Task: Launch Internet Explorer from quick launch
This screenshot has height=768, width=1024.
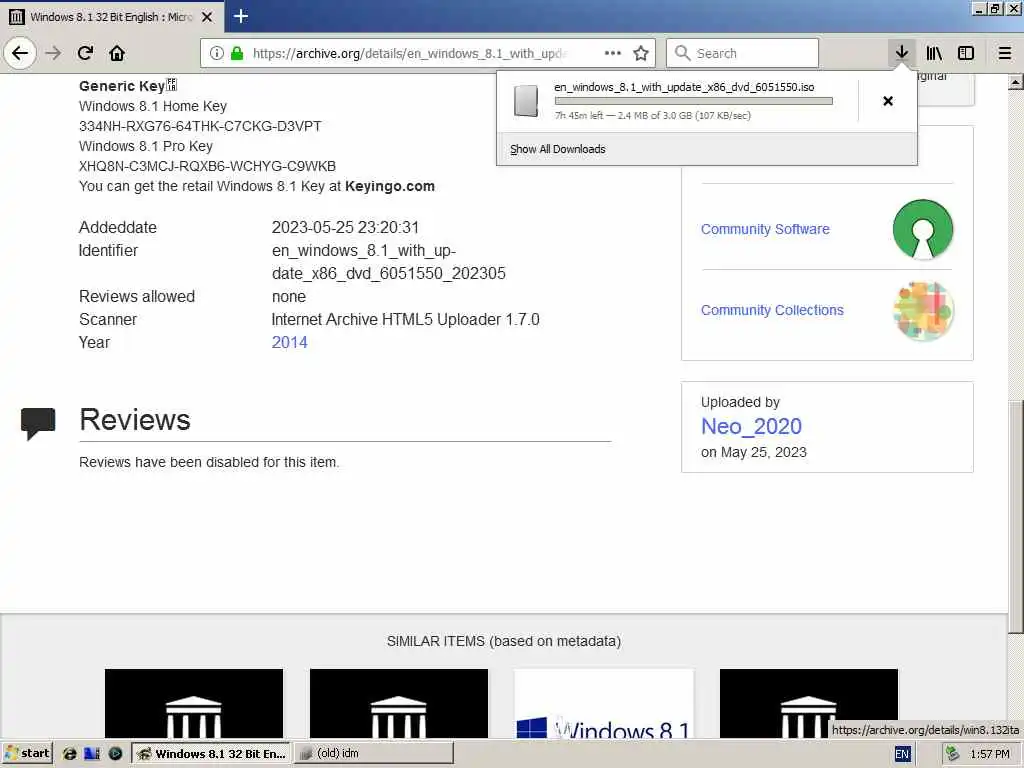Action: click(x=69, y=754)
